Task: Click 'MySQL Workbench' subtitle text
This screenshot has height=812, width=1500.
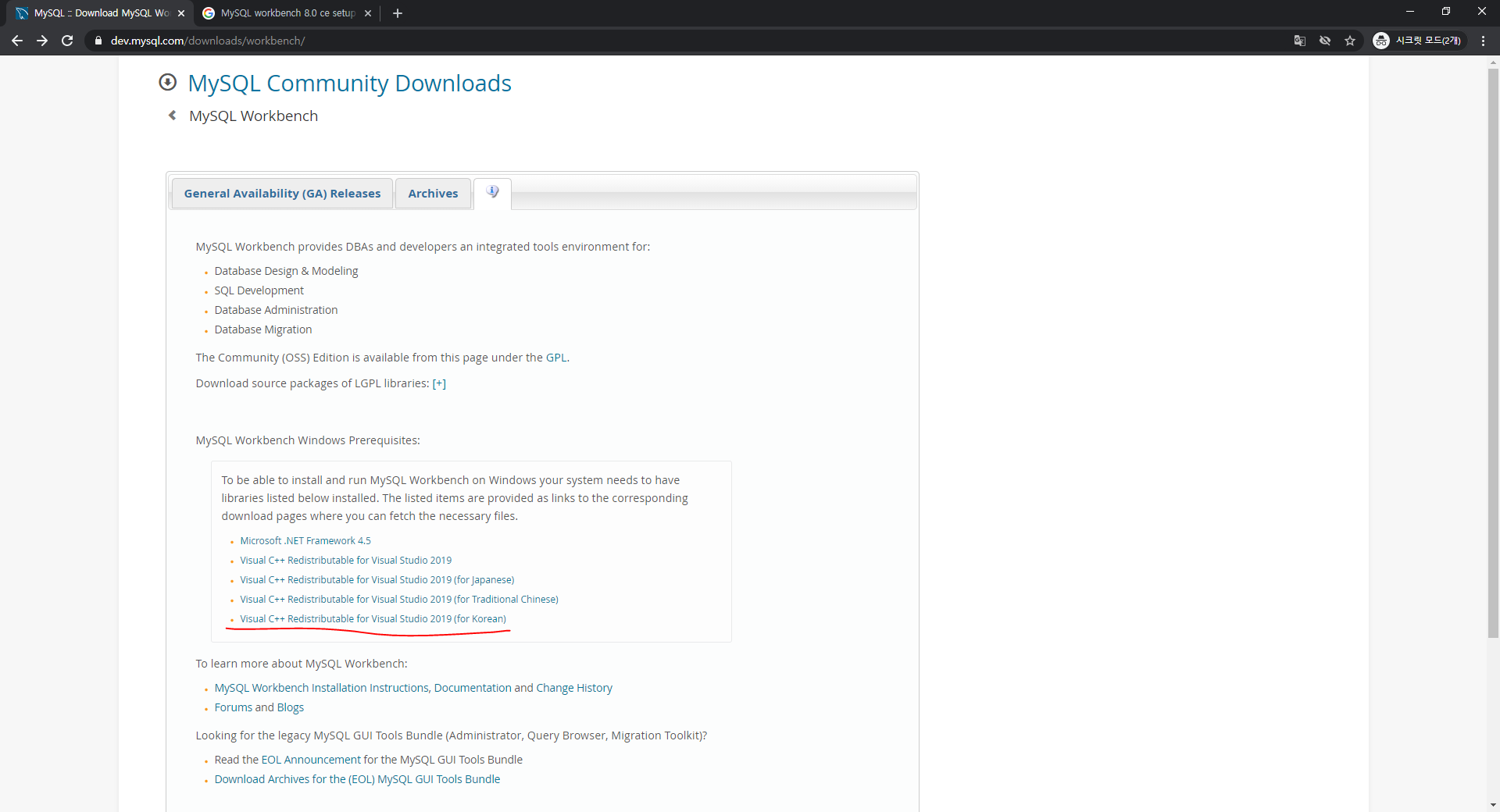Action: coord(253,116)
